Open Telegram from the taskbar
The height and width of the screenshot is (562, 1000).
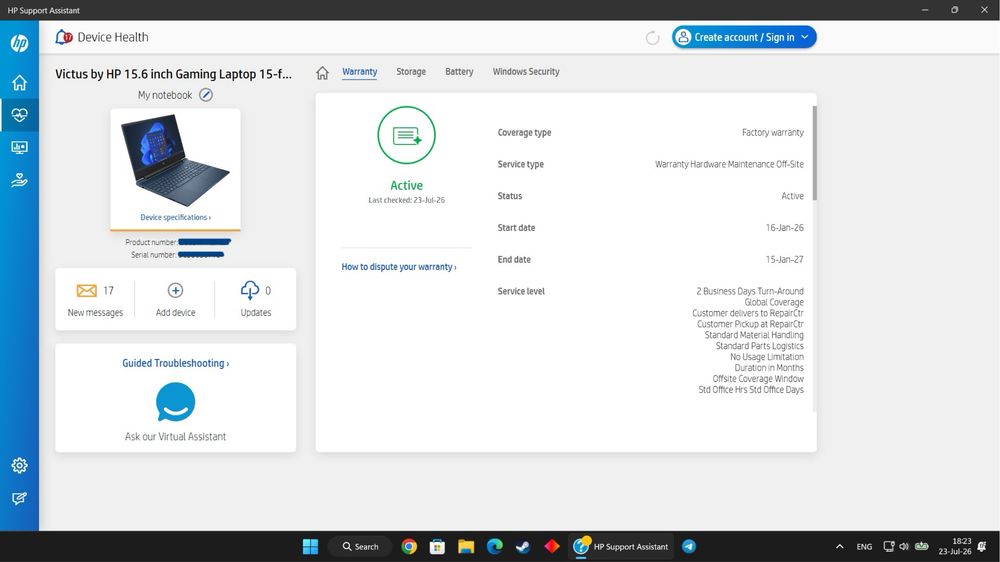(x=689, y=547)
